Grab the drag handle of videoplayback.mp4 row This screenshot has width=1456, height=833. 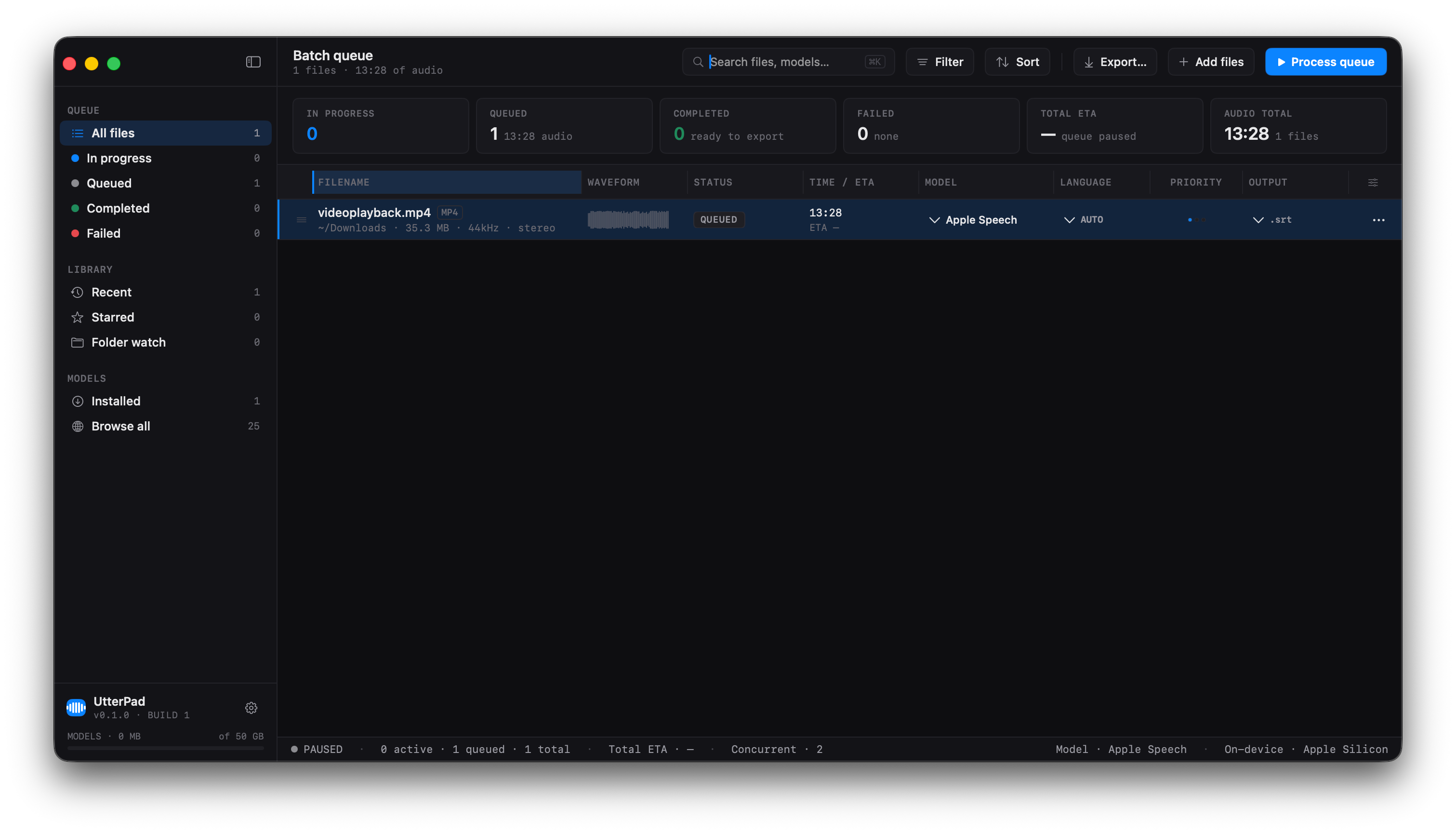pos(301,220)
